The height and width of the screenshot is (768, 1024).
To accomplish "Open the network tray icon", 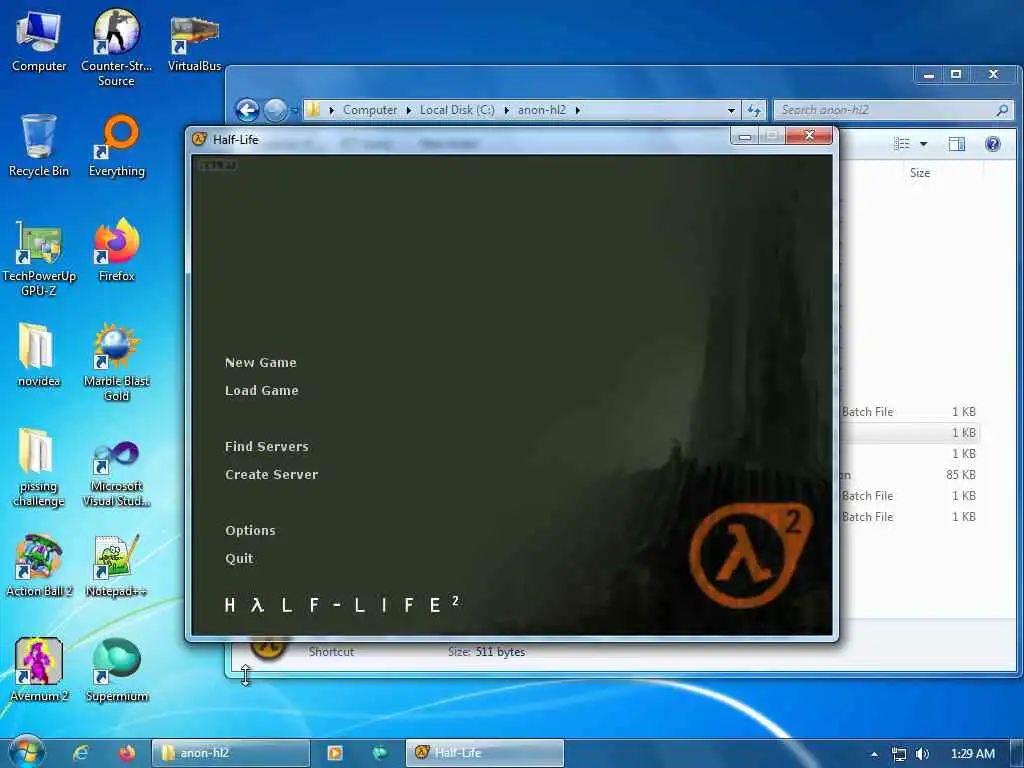I will [899, 754].
